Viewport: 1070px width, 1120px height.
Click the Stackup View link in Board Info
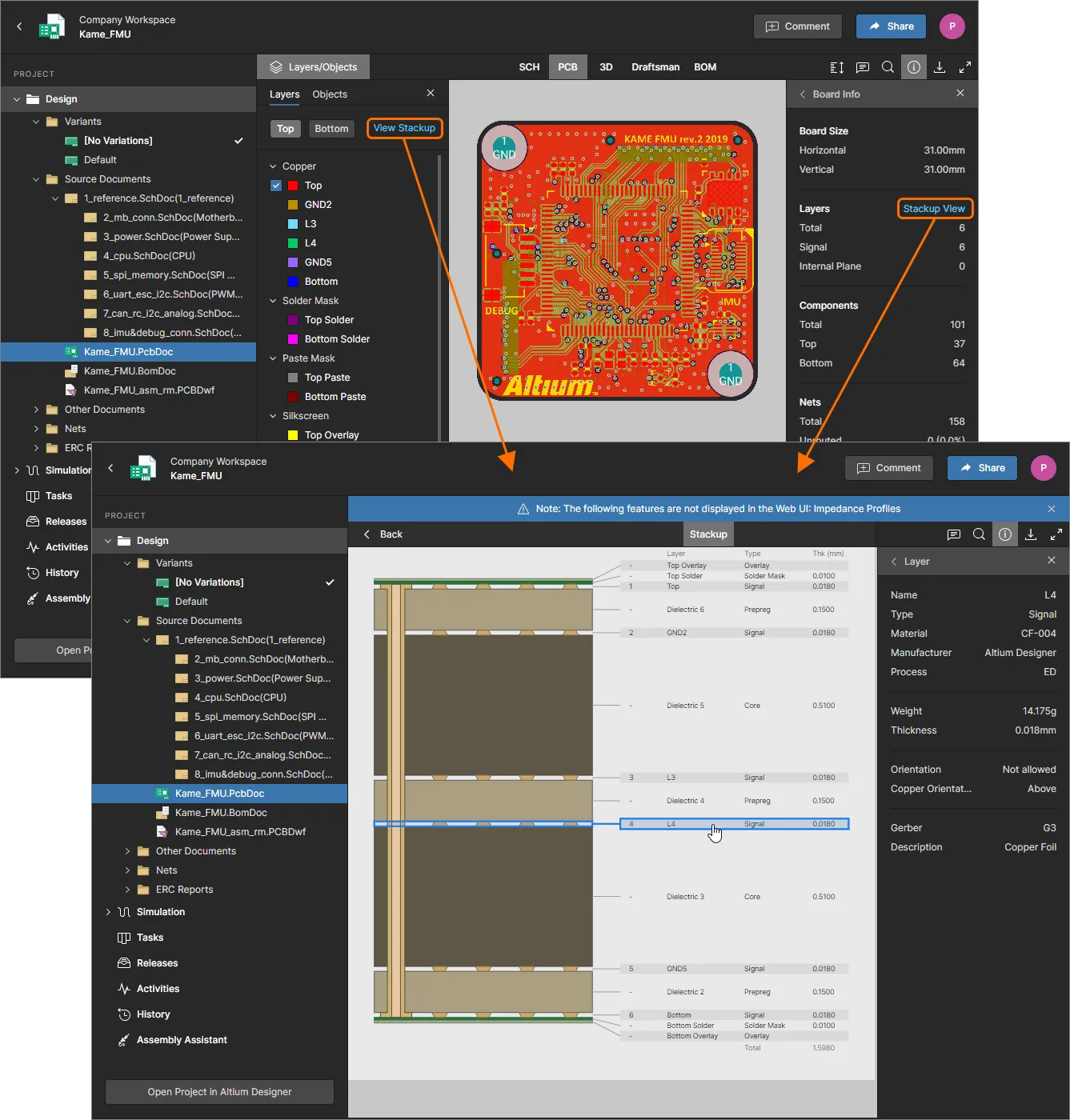[x=934, y=209]
